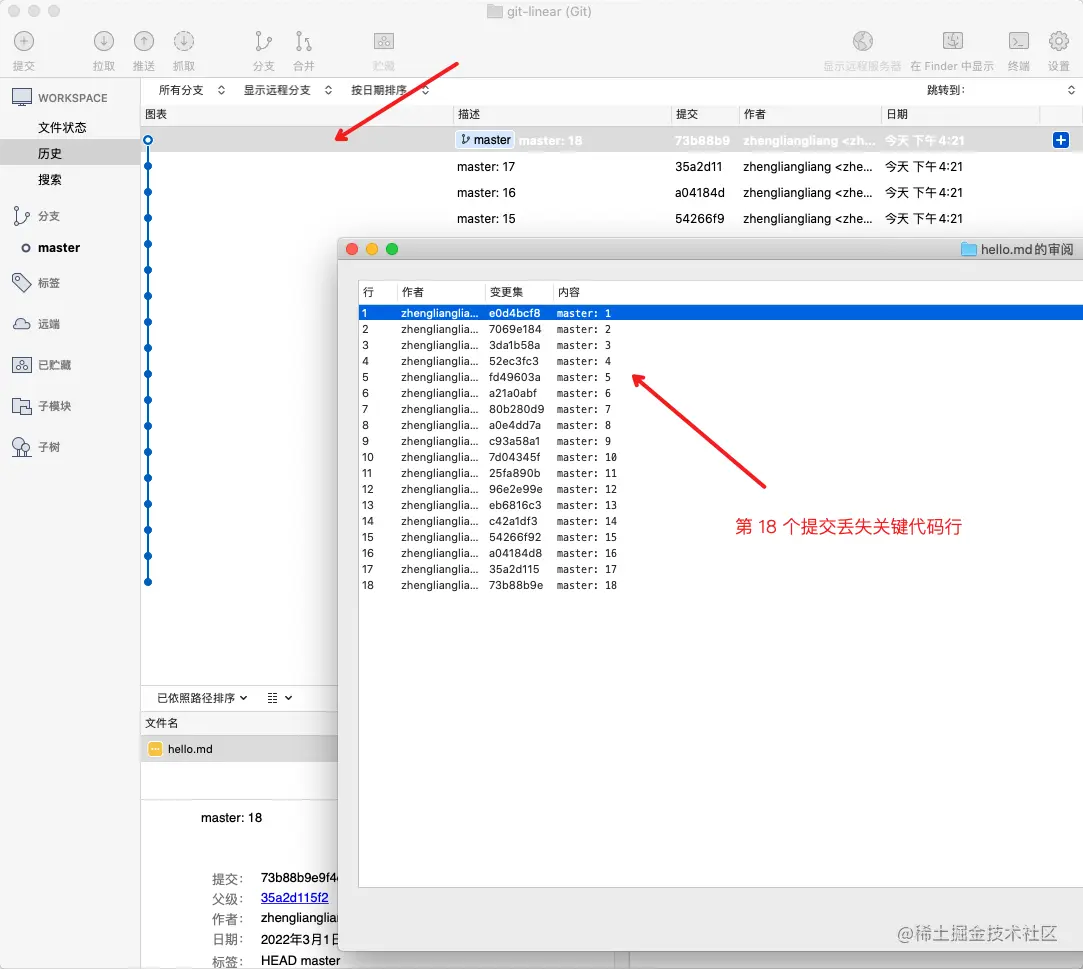Viewport: 1083px width, 969px height.
Task: Select Search (搜索) in sidebar
Action: [x=50, y=180]
